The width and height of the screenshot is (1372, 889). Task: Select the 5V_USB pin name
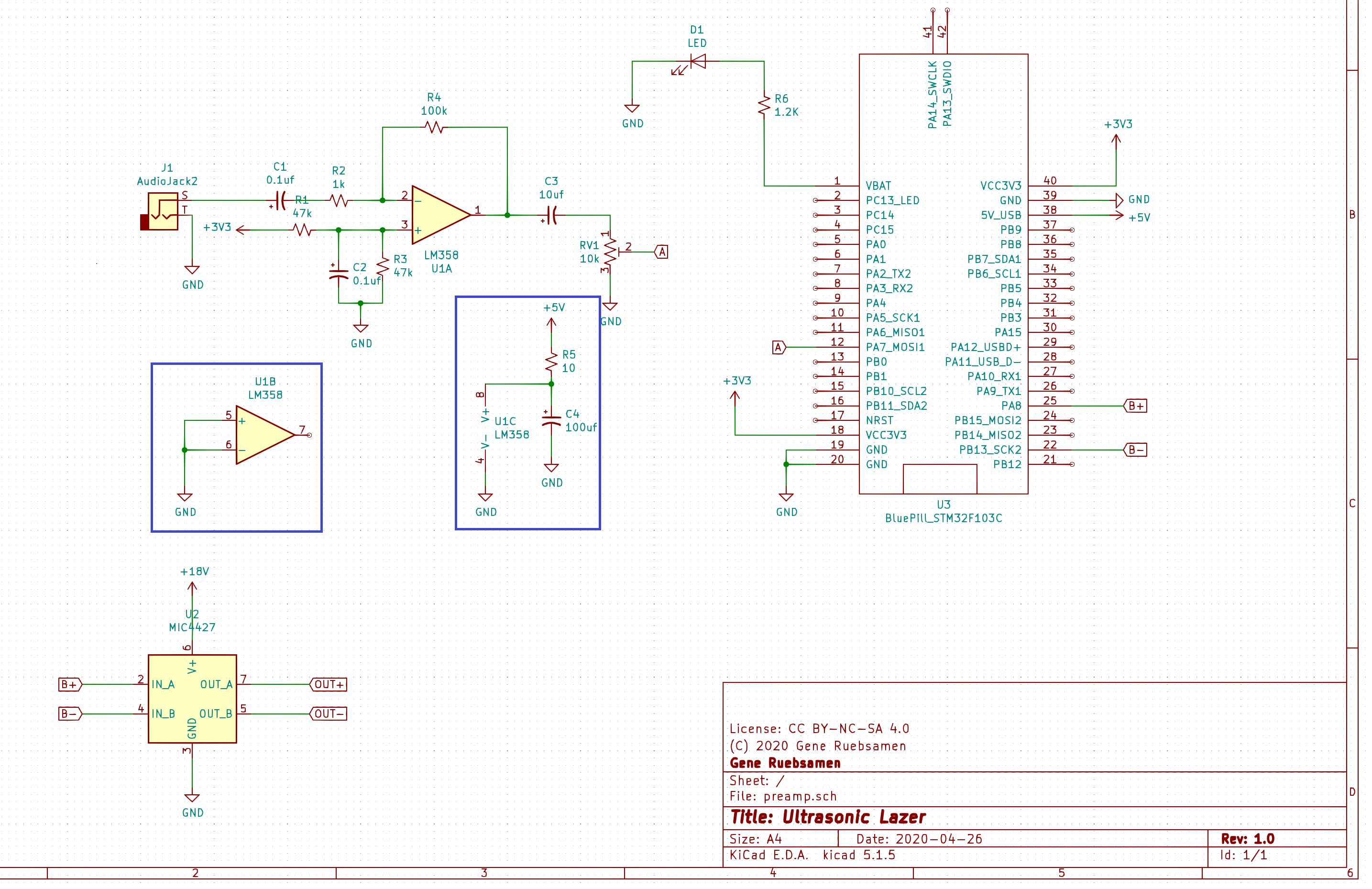1002,216
